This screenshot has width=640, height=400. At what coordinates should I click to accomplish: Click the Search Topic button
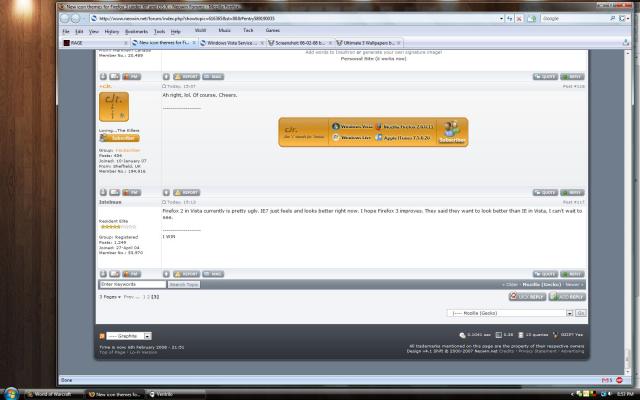click(x=184, y=284)
